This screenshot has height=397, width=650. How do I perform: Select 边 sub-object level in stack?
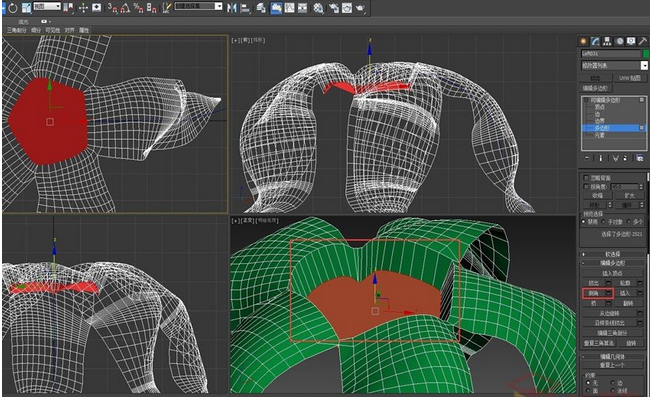598,114
